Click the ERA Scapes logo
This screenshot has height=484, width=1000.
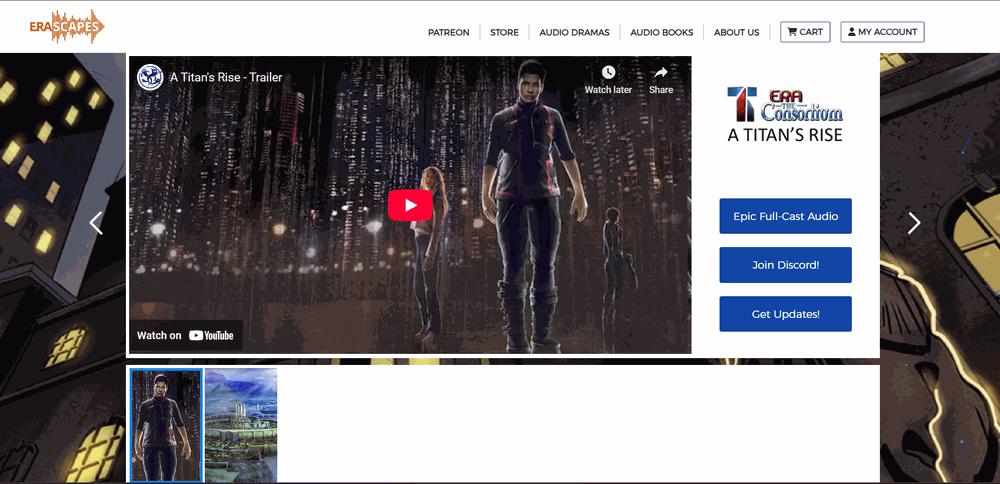click(x=67, y=26)
